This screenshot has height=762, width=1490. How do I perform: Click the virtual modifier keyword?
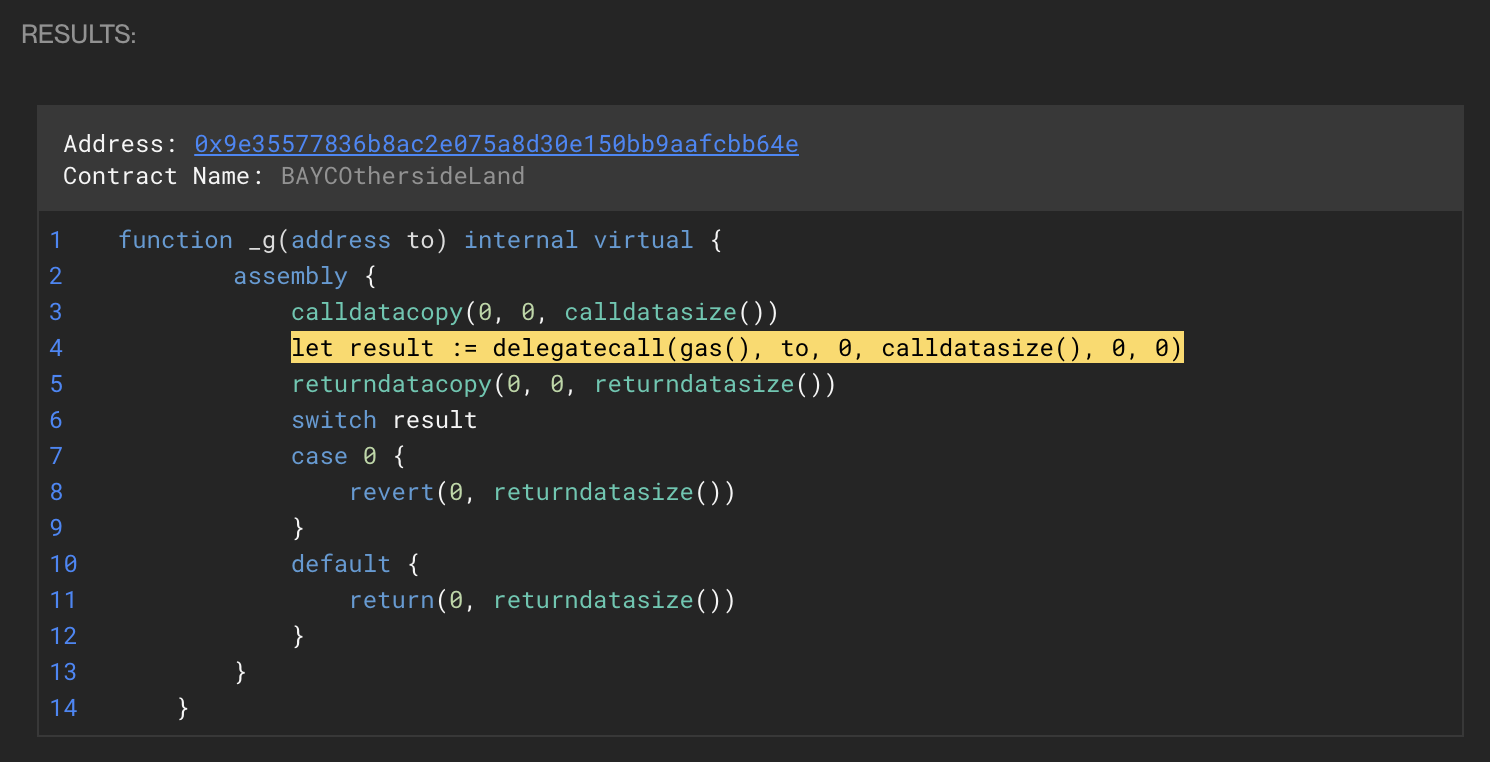(643, 240)
